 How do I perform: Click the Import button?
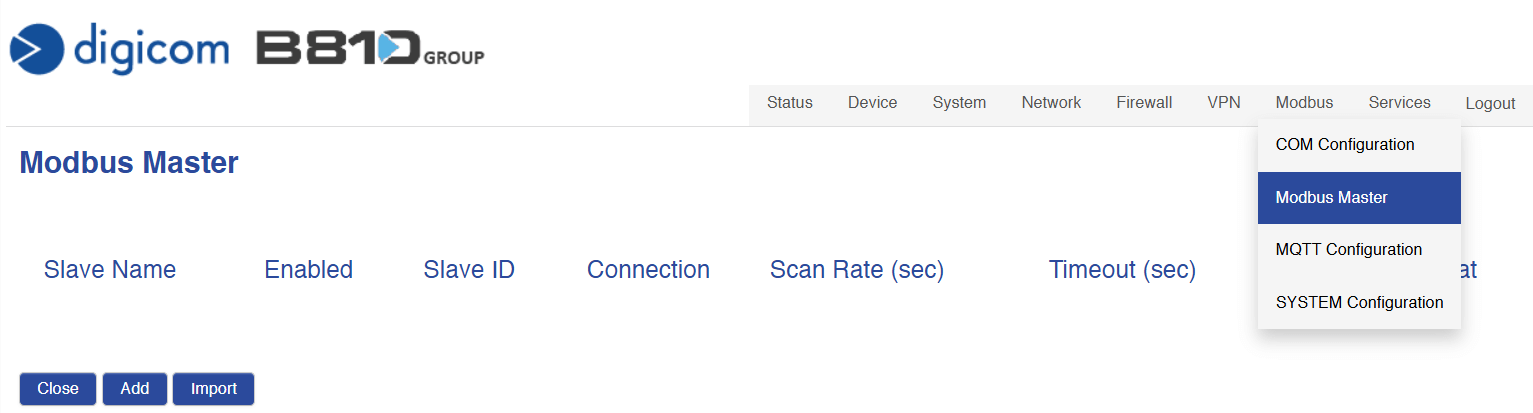point(214,389)
